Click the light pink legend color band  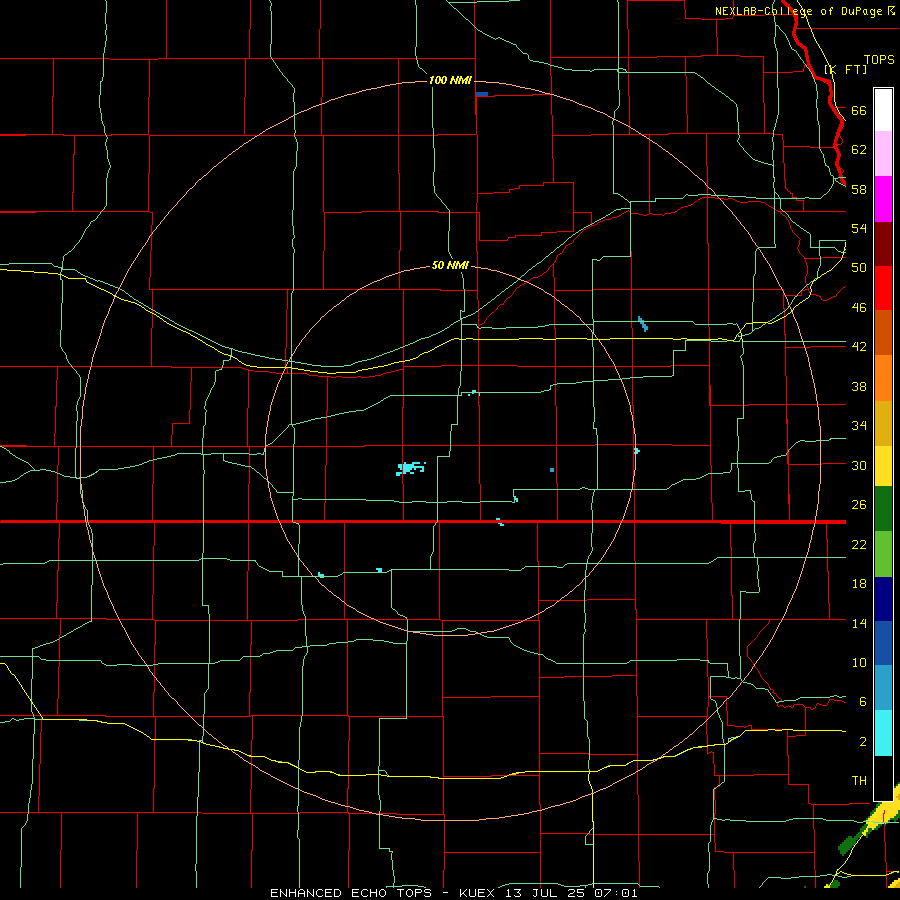(883, 154)
